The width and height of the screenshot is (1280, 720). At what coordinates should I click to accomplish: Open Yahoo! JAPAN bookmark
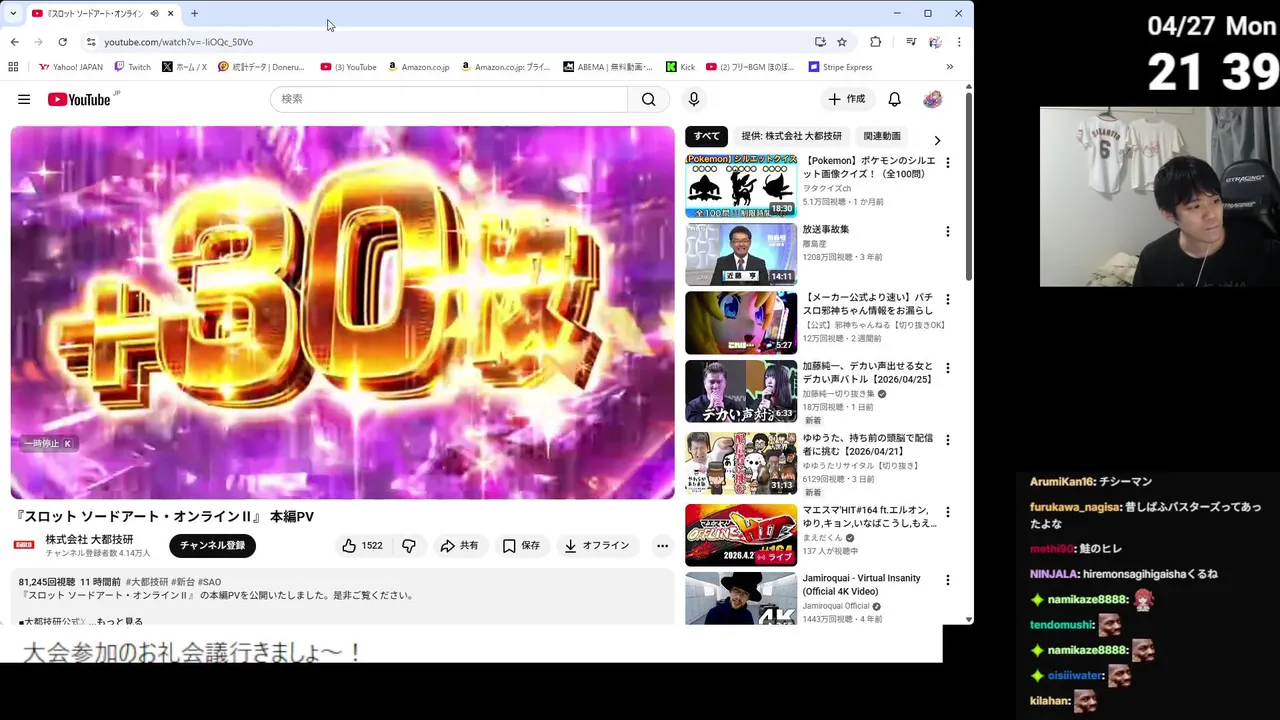click(x=70, y=67)
